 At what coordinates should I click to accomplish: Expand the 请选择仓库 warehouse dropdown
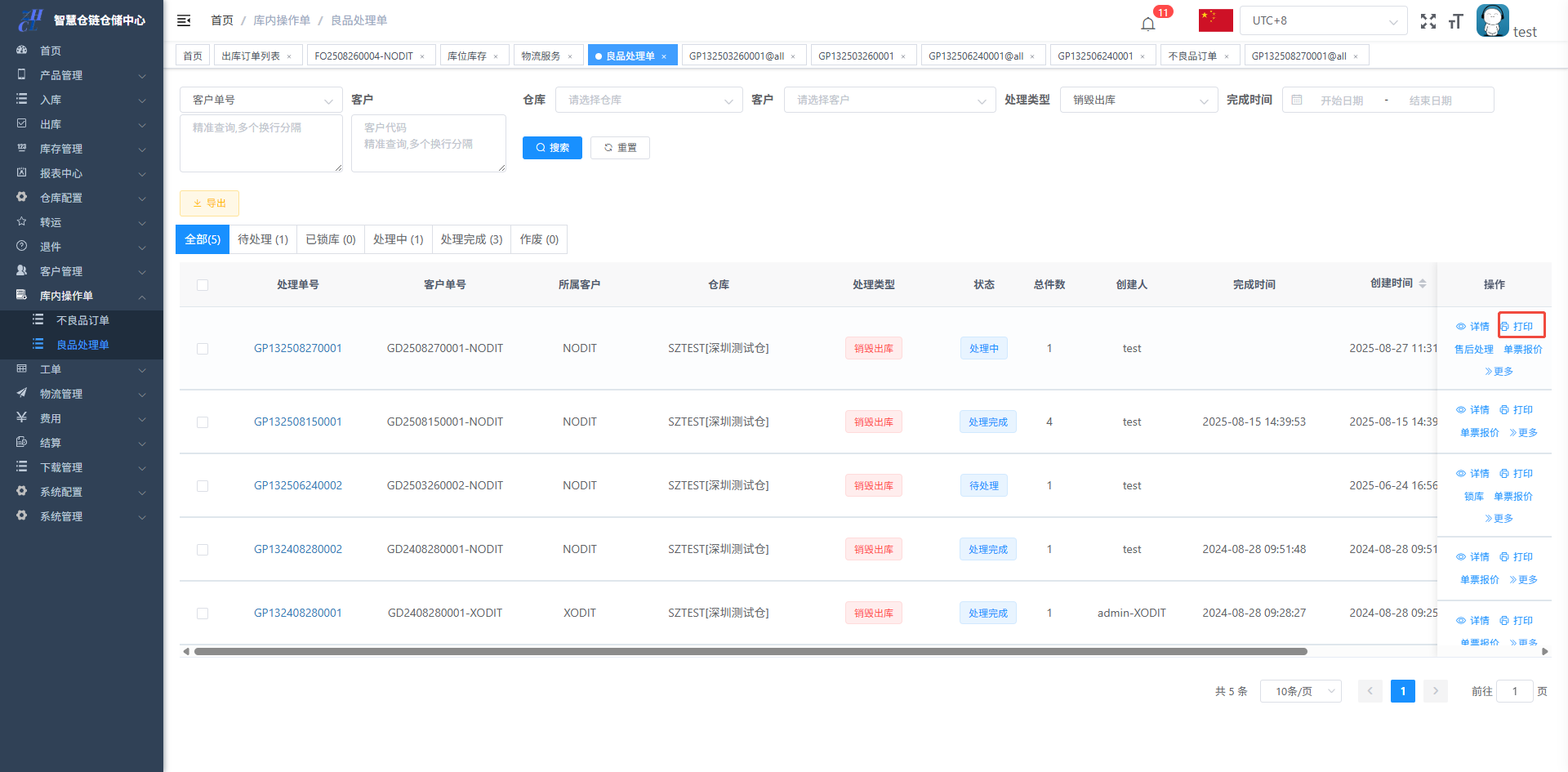[648, 100]
